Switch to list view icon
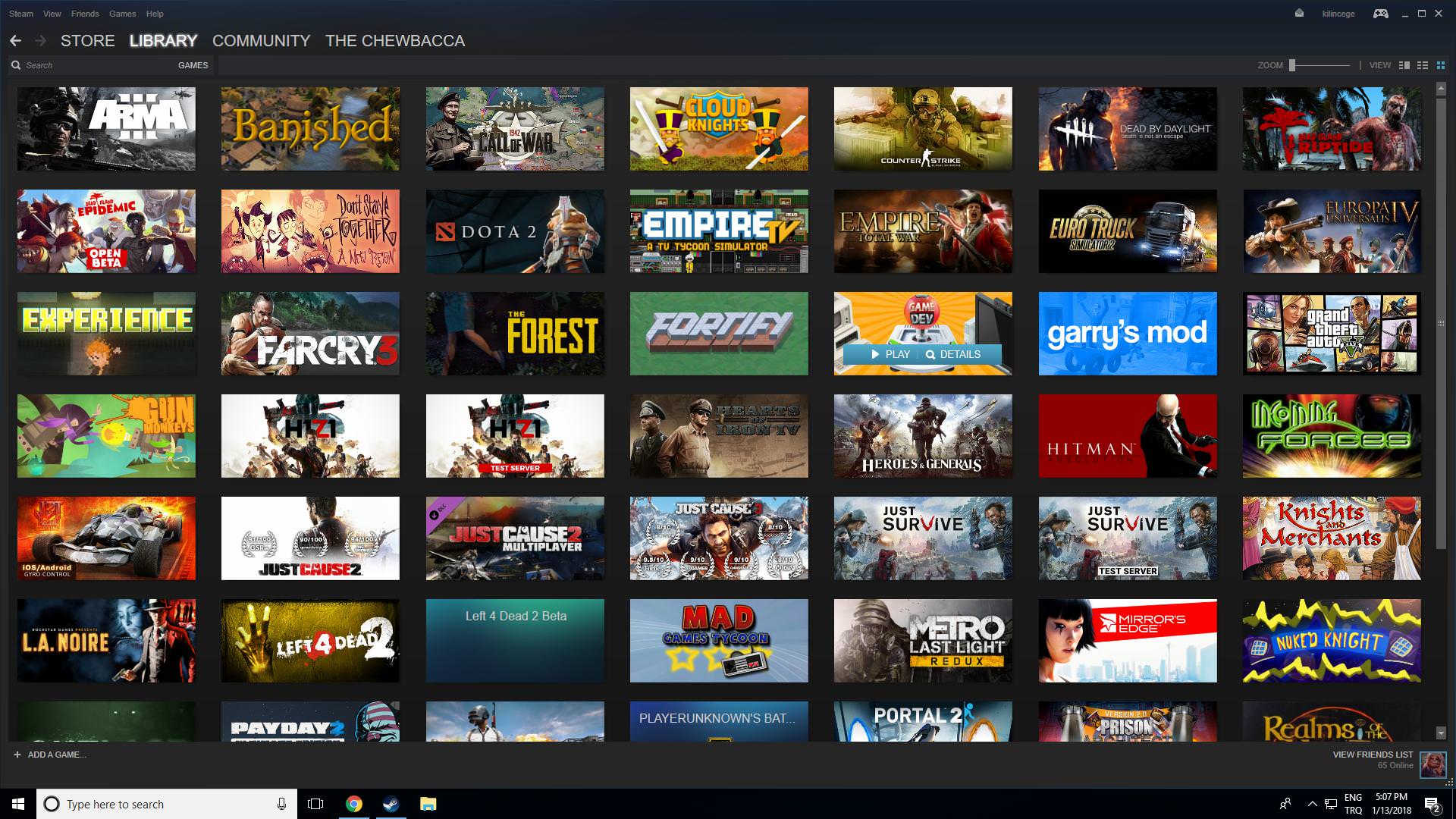The image size is (1456, 819). tap(1423, 65)
